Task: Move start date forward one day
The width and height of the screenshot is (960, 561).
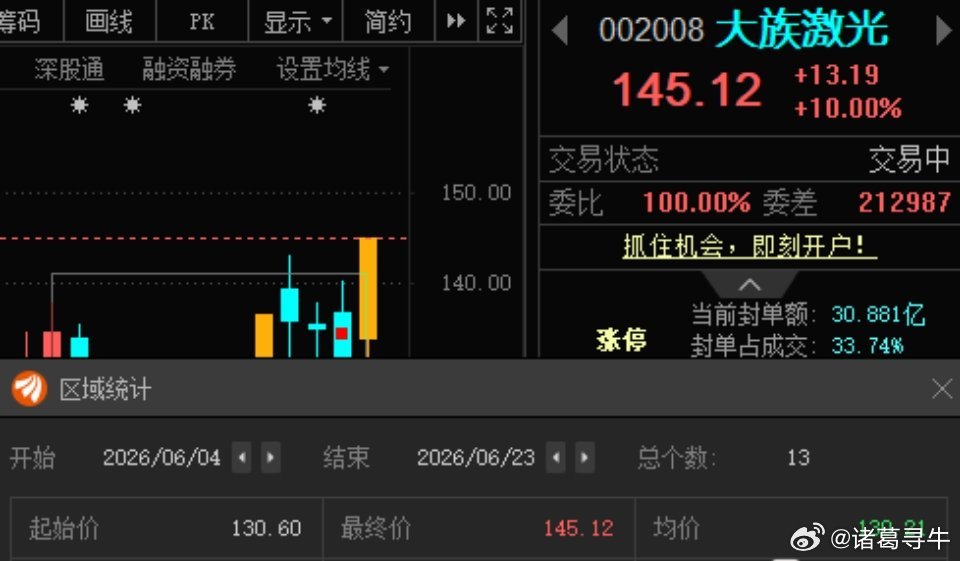Action: pyautogui.click(x=271, y=457)
